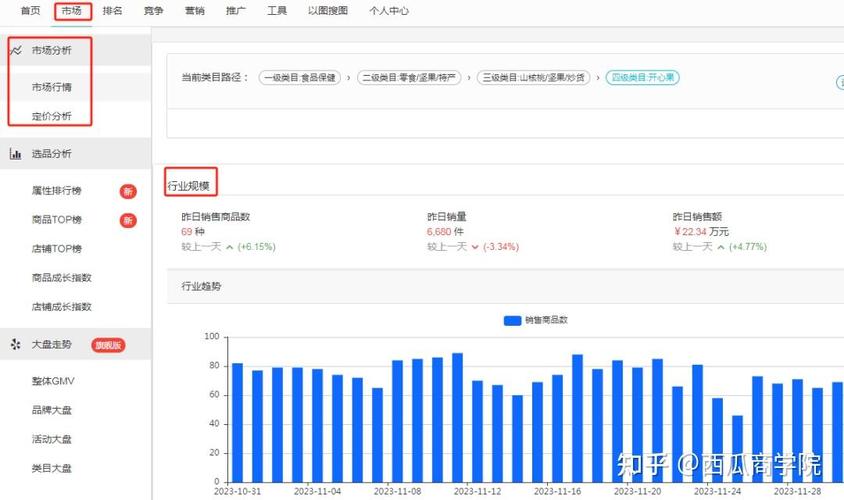Click the 新 badge beside 属性排行榜
844x500 pixels.
128,191
